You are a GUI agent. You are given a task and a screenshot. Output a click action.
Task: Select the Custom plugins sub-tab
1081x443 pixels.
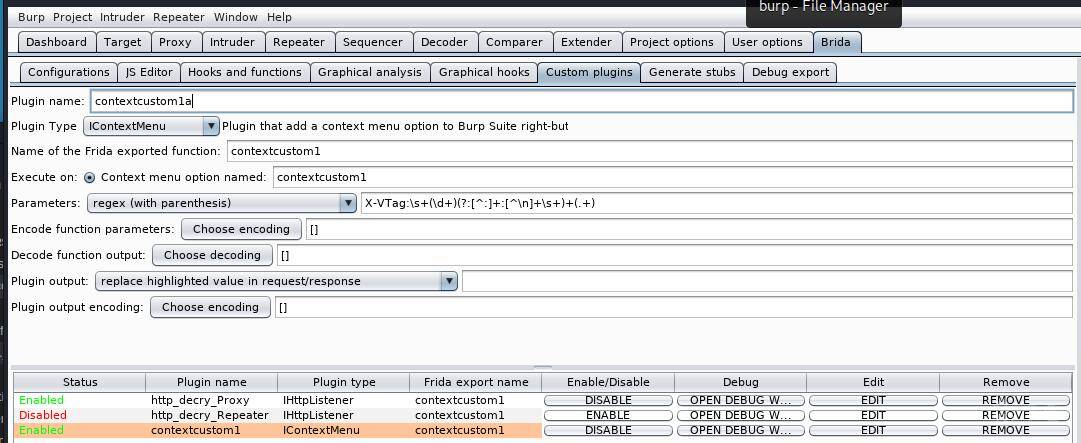pos(589,72)
